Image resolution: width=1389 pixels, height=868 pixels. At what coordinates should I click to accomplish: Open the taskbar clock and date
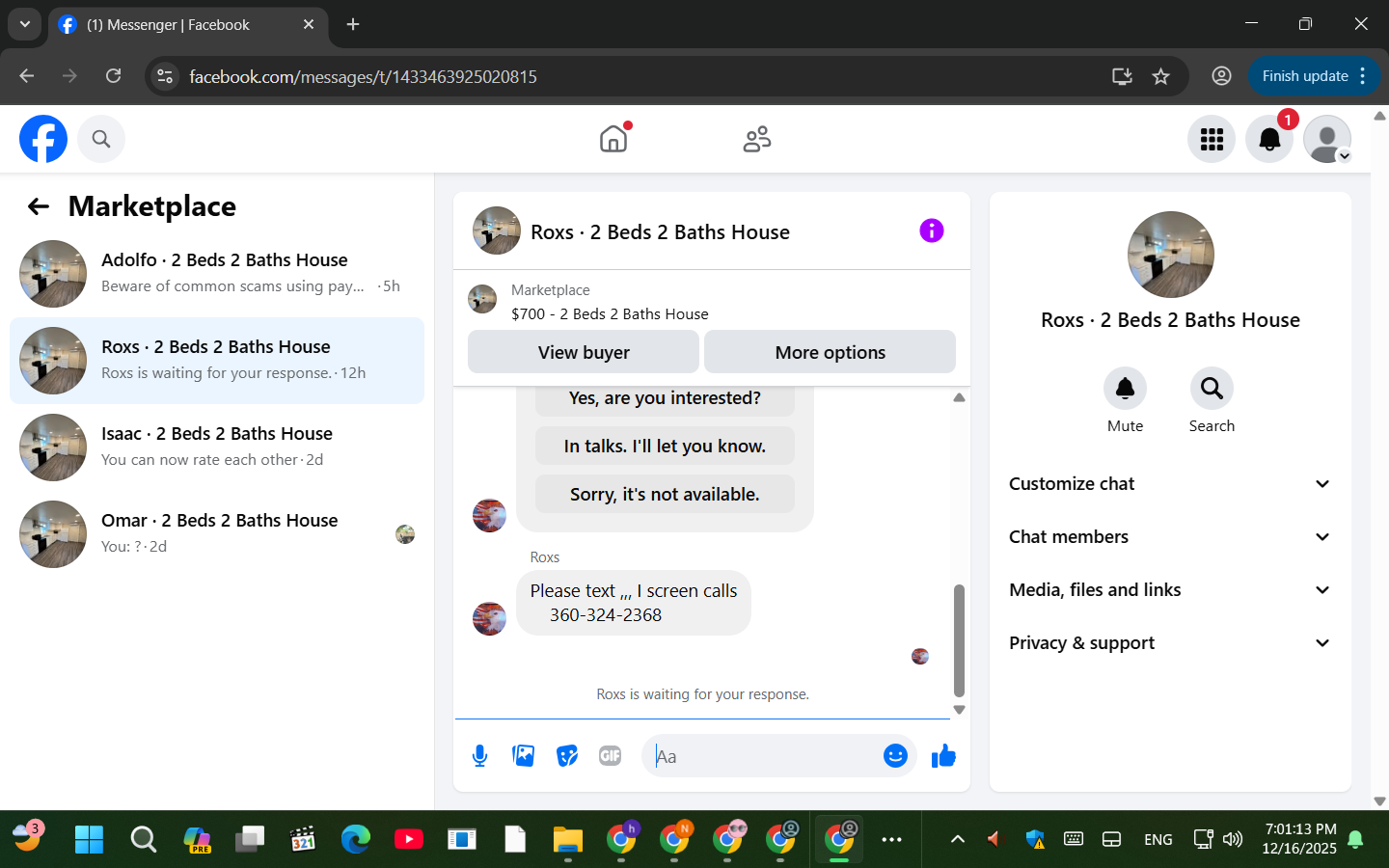[x=1300, y=839]
